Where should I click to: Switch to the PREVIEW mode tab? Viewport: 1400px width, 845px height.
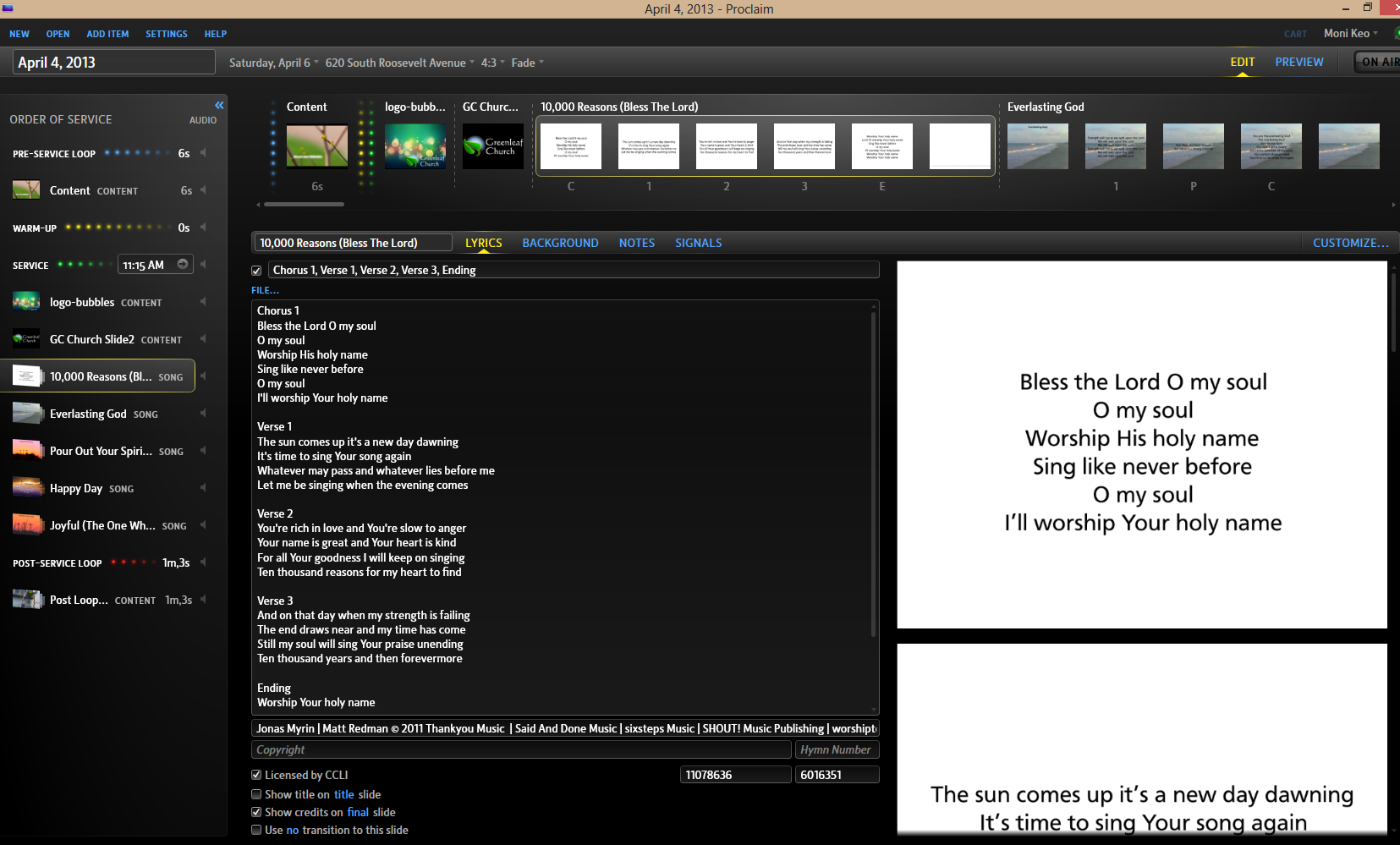tap(1299, 62)
